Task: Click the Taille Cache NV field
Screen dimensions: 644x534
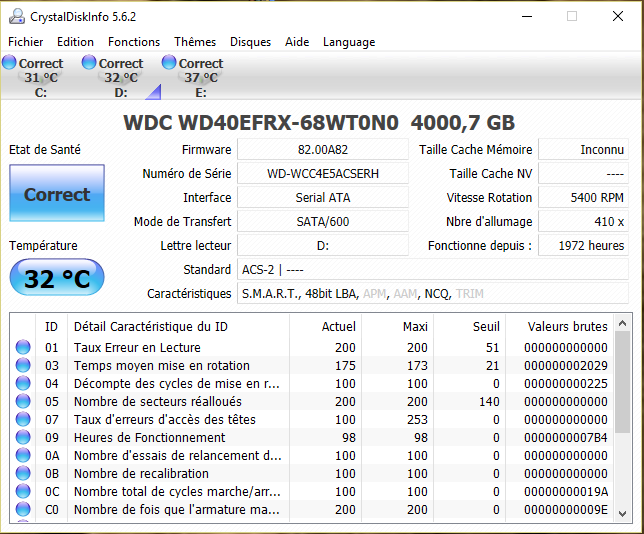Action: pos(583,173)
